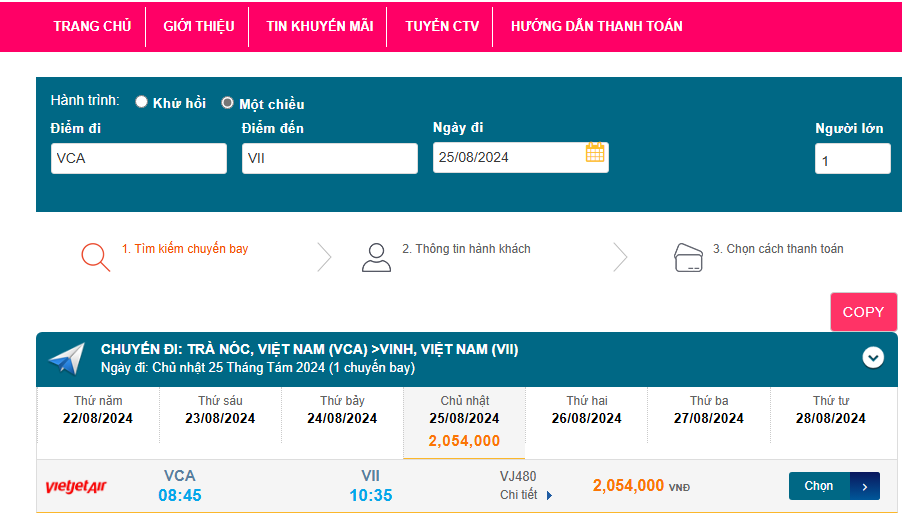The width and height of the screenshot is (902, 516).
Task: Open Hướng Dẫn Thanh Toán menu item
Action: coord(596,26)
